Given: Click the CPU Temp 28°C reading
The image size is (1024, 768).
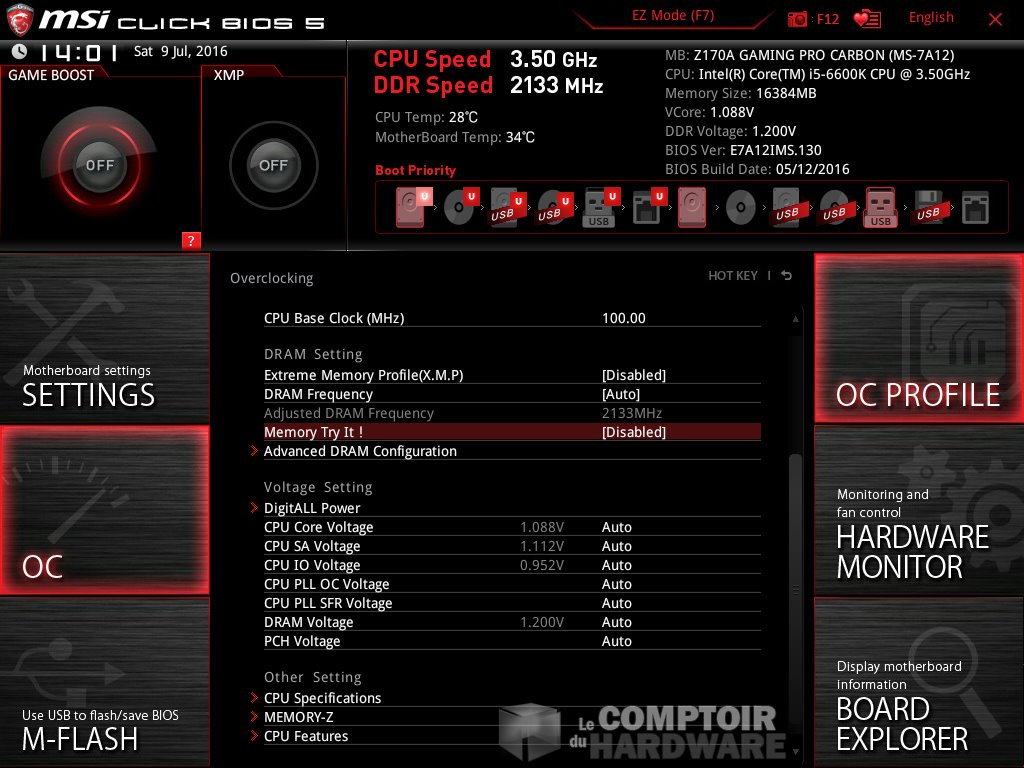Looking at the screenshot, I should 426,117.
